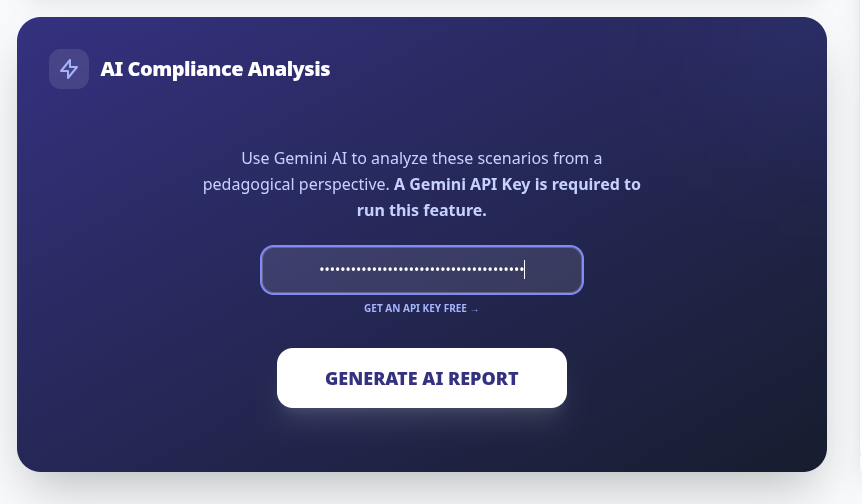
Task: Select the AI Compliance Analysis heading
Action: [x=215, y=69]
